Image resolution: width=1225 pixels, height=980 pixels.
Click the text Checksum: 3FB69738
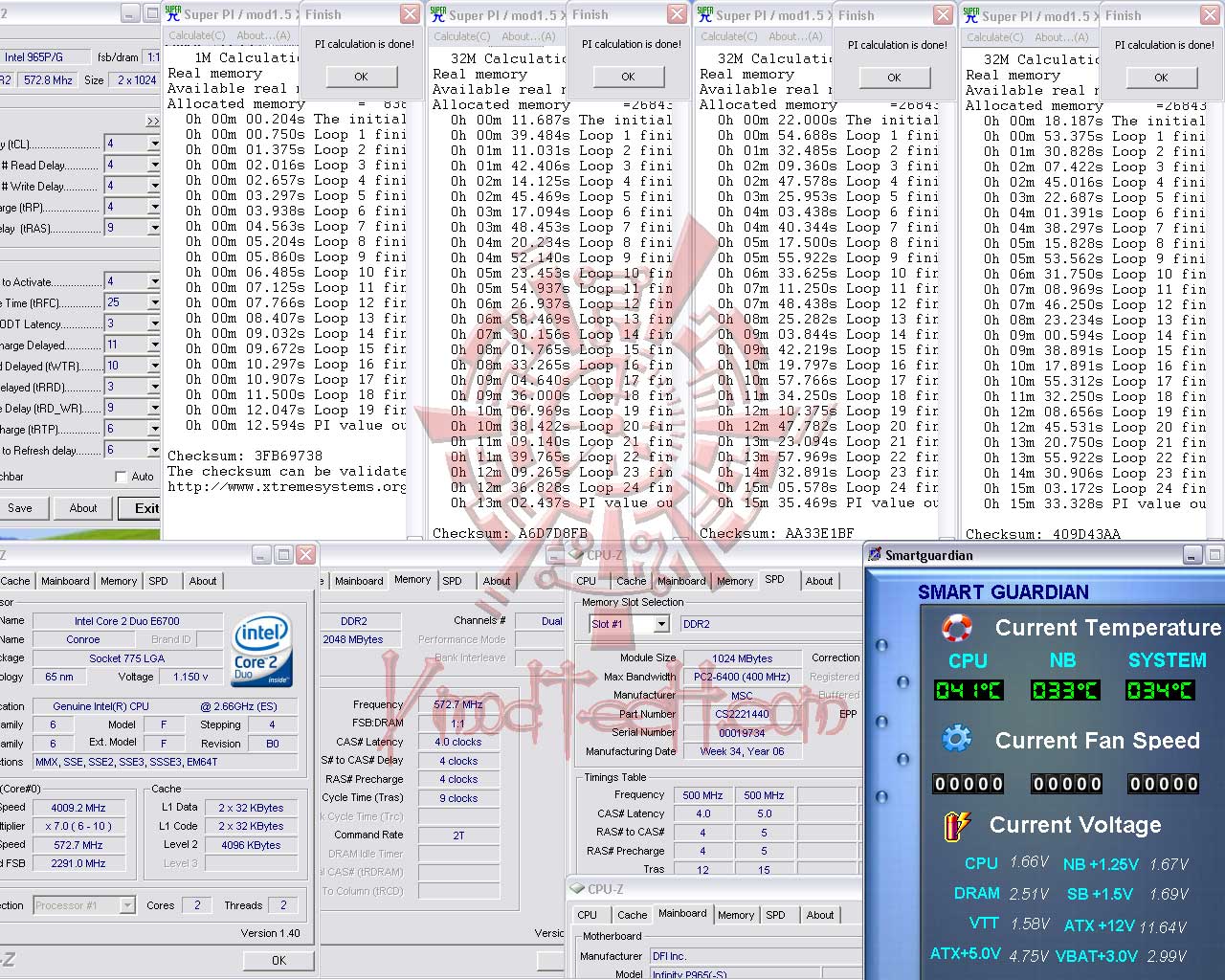245,457
